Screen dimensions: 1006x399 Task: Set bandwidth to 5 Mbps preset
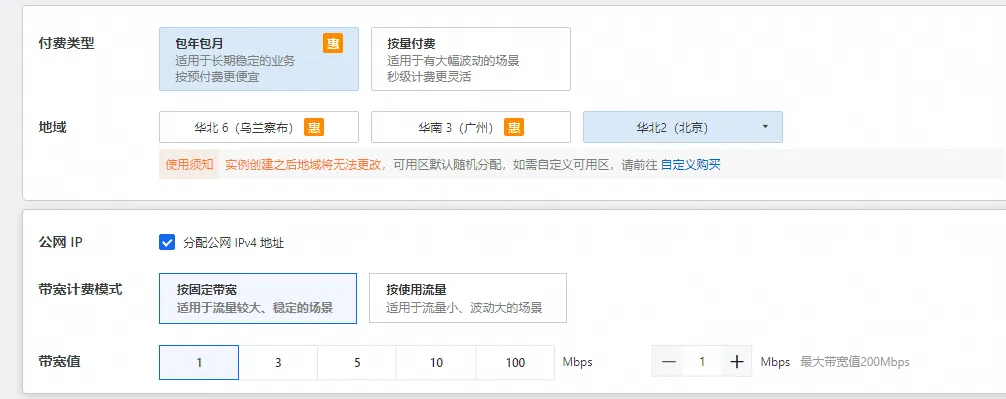click(357, 362)
